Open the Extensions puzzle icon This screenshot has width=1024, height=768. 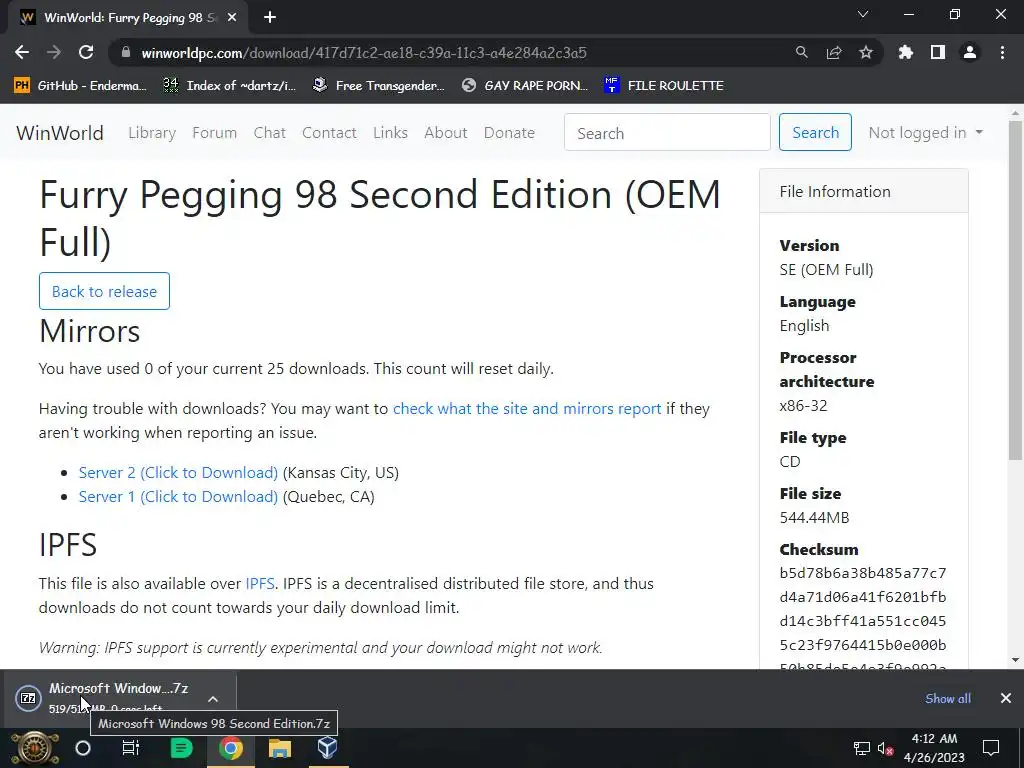coord(905,52)
